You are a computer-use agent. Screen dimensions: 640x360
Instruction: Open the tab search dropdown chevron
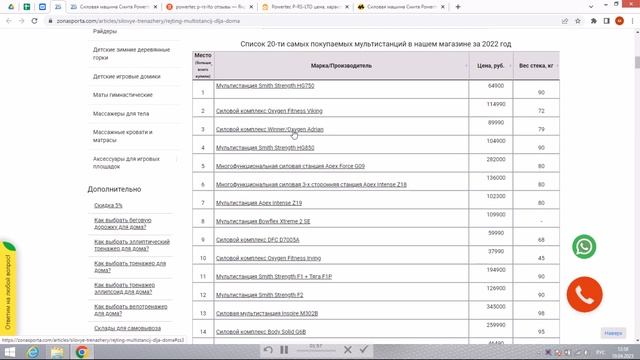591,7
